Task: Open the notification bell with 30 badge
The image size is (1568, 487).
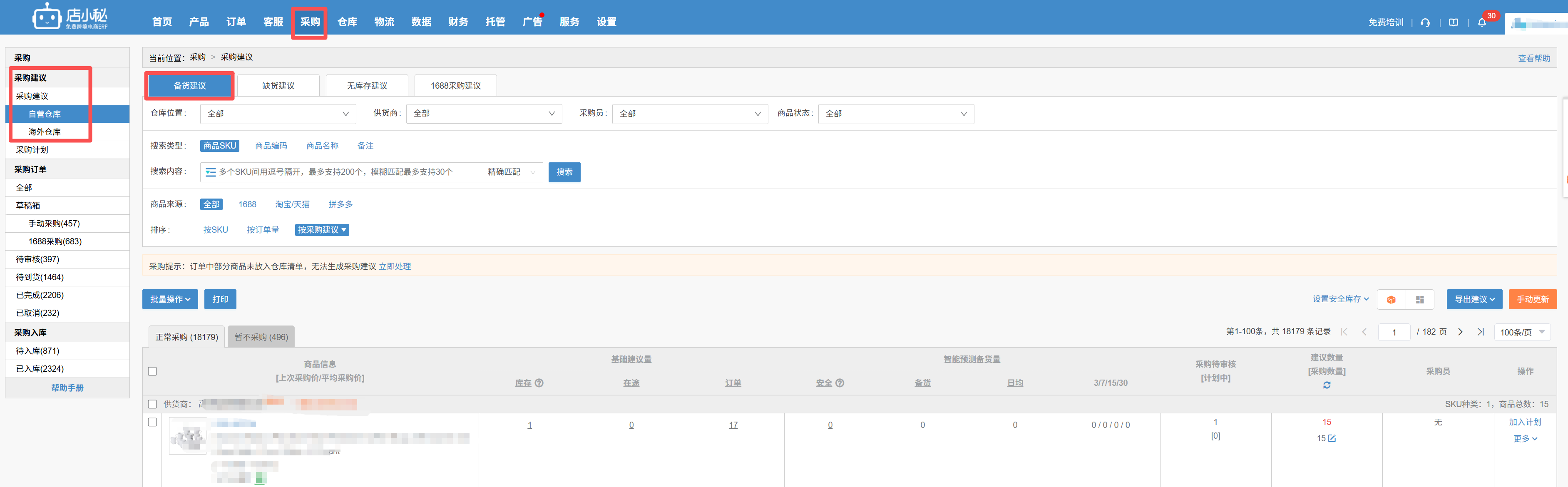Action: click(1482, 22)
